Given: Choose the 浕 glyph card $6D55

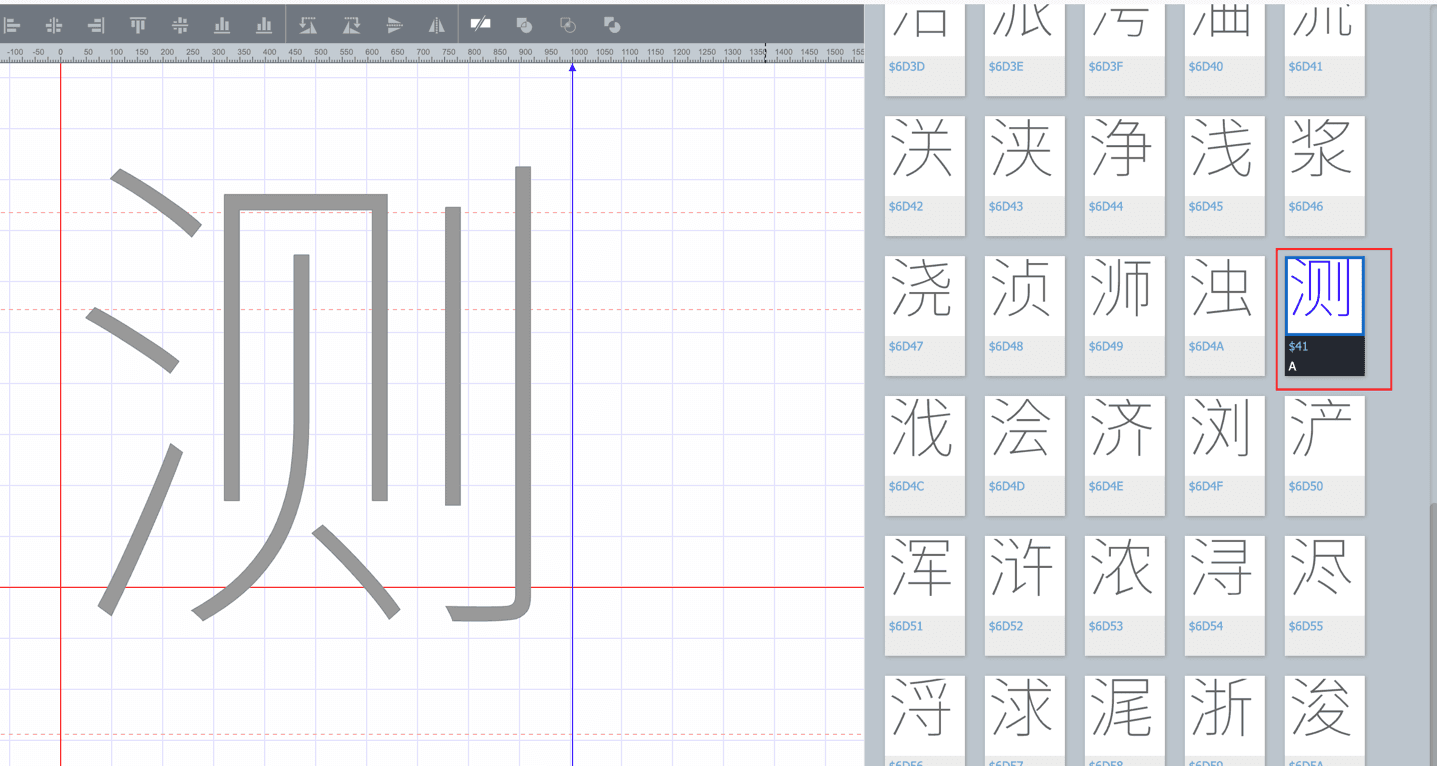Looking at the screenshot, I should (x=1325, y=596).
